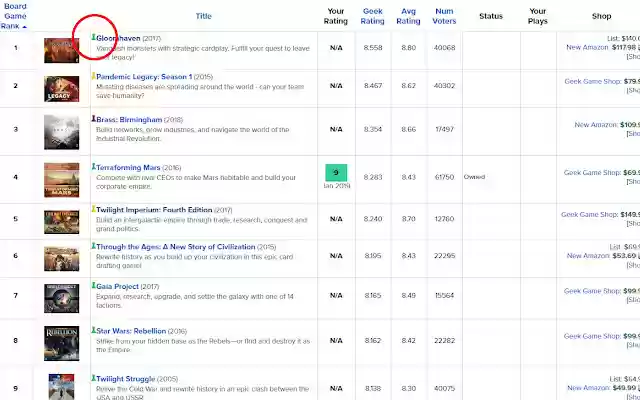Click New Amazon link for Through the Ages

click(x=588, y=256)
